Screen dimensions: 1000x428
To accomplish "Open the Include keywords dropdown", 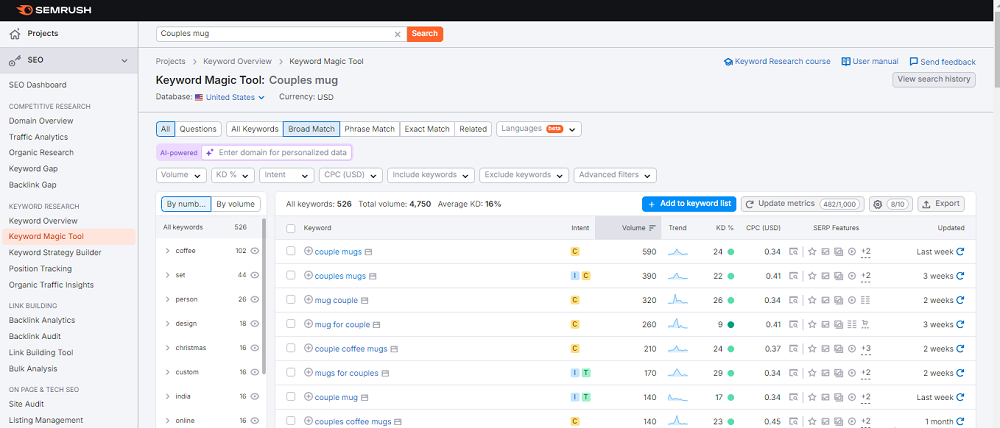I will tap(430, 175).
